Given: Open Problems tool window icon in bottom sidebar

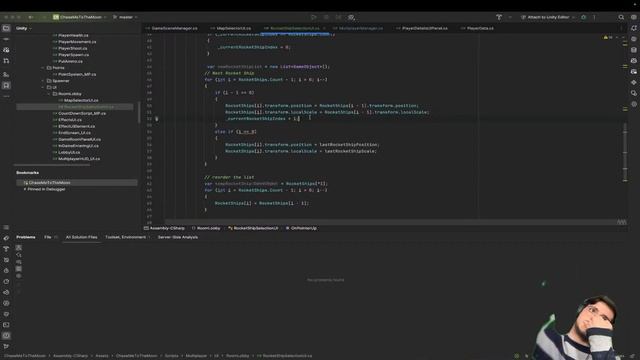Looking at the screenshot, I should (x=6, y=336).
